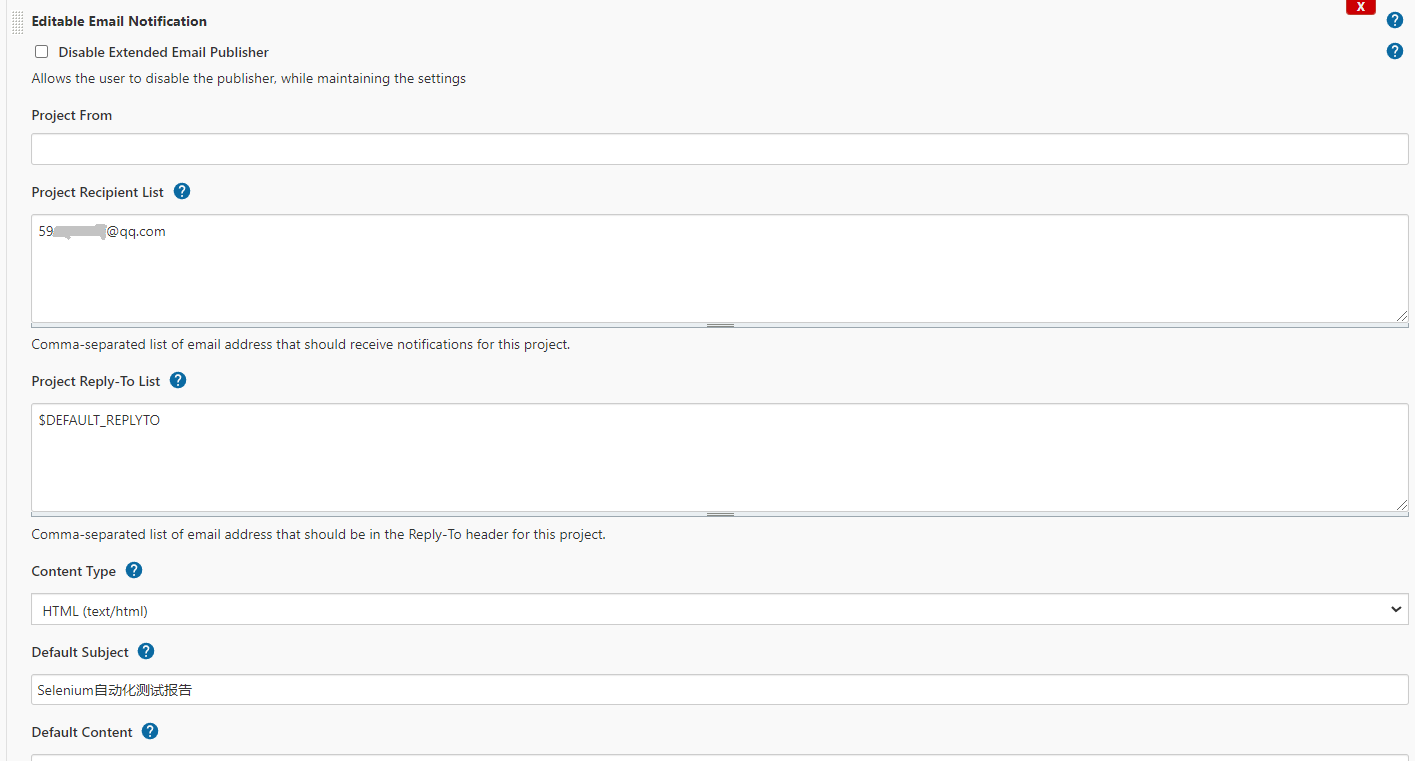Open help for Disable Extended Email Publisher

tap(1395, 51)
